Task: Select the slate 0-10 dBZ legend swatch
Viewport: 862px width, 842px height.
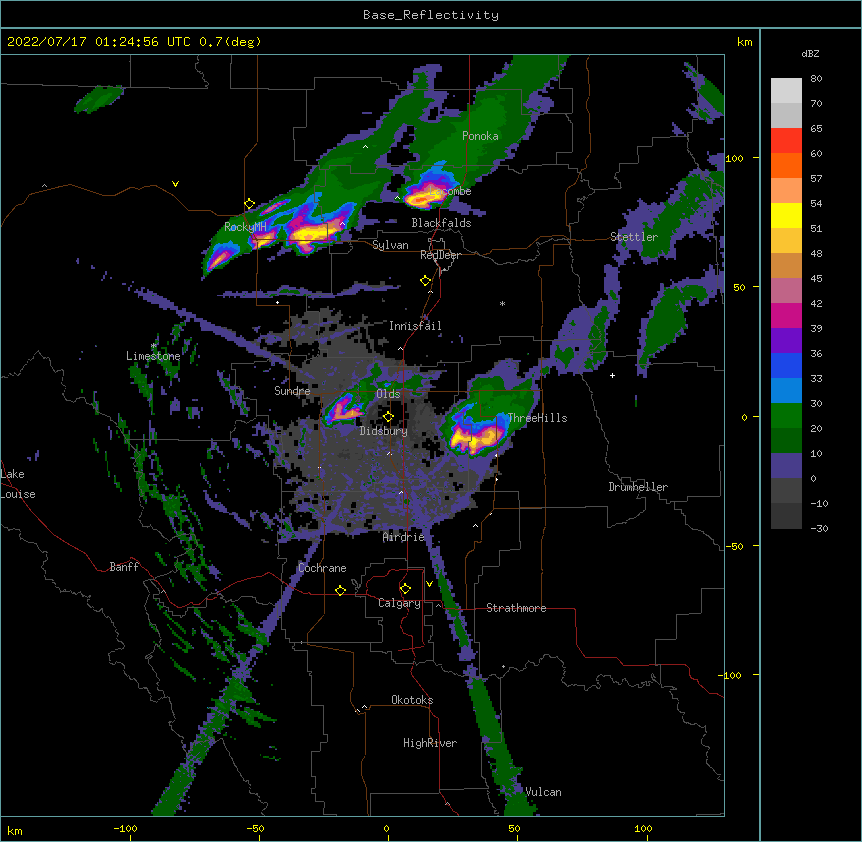Action: (x=786, y=466)
